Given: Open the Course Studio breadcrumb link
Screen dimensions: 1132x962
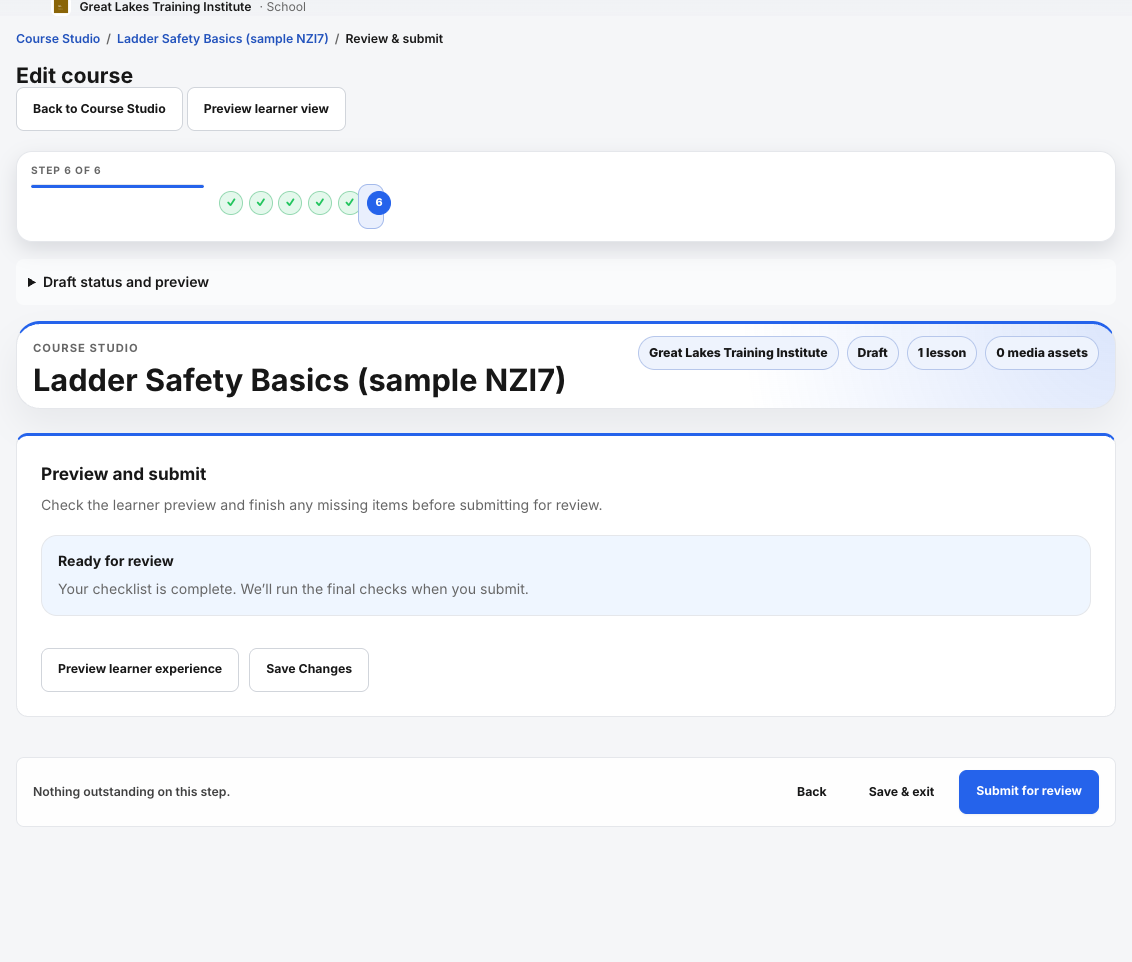Looking at the screenshot, I should click(58, 39).
